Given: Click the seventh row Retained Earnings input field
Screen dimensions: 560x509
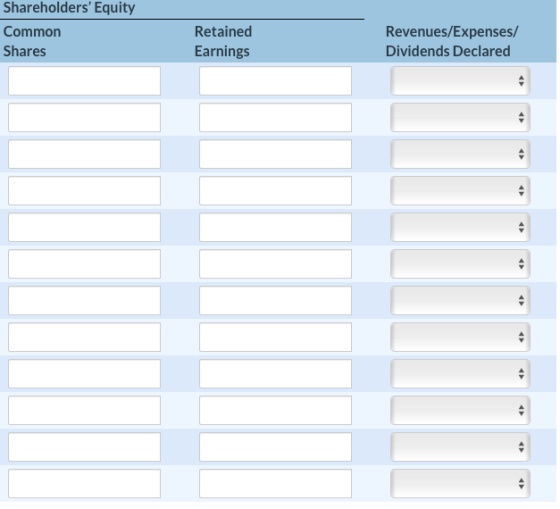Looking at the screenshot, I should click(x=276, y=301).
